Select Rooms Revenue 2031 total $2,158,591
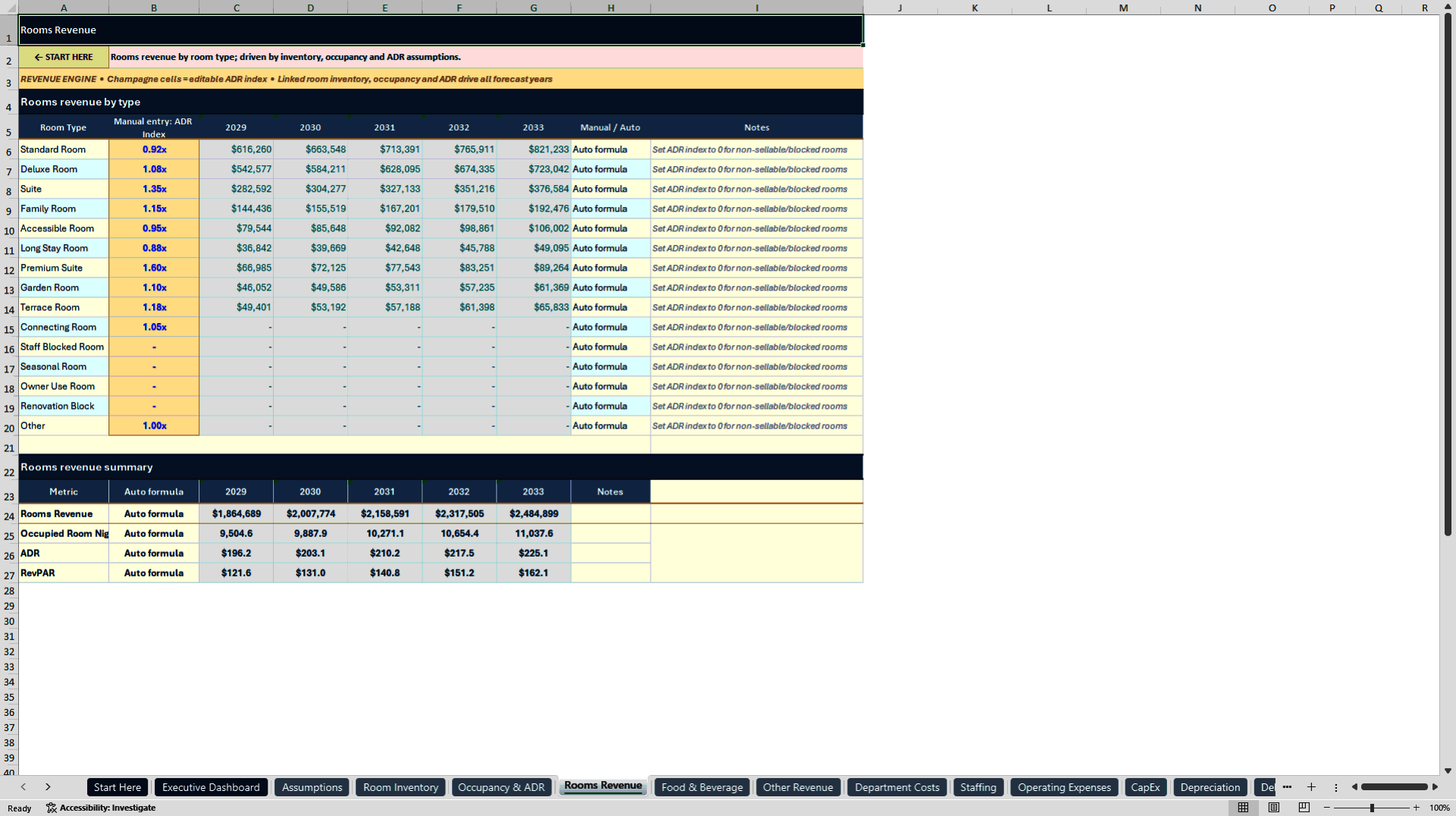Viewport: 1456px width, 816px height. coord(384,513)
